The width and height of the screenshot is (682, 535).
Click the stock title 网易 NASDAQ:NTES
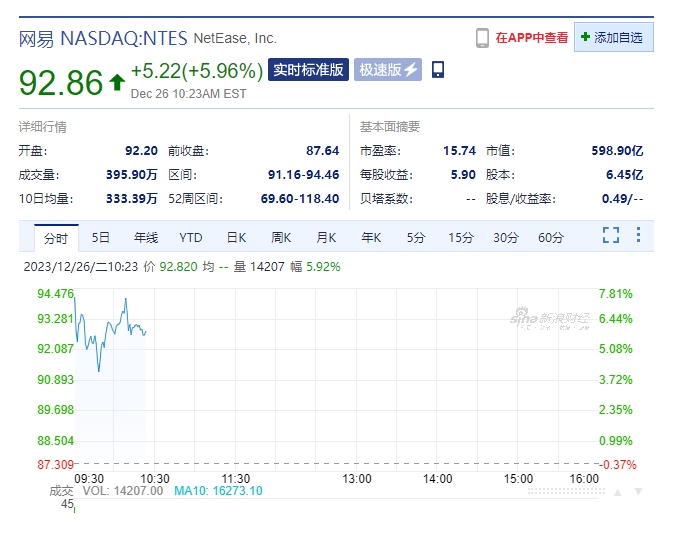[103, 39]
